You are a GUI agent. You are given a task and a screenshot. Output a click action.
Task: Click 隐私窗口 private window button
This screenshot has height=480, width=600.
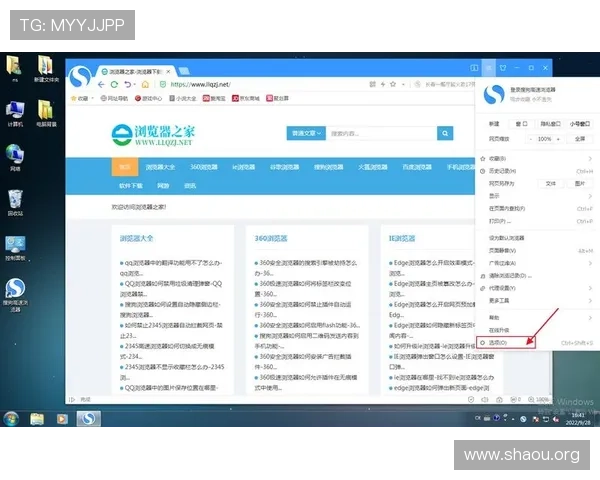pos(550,124)
